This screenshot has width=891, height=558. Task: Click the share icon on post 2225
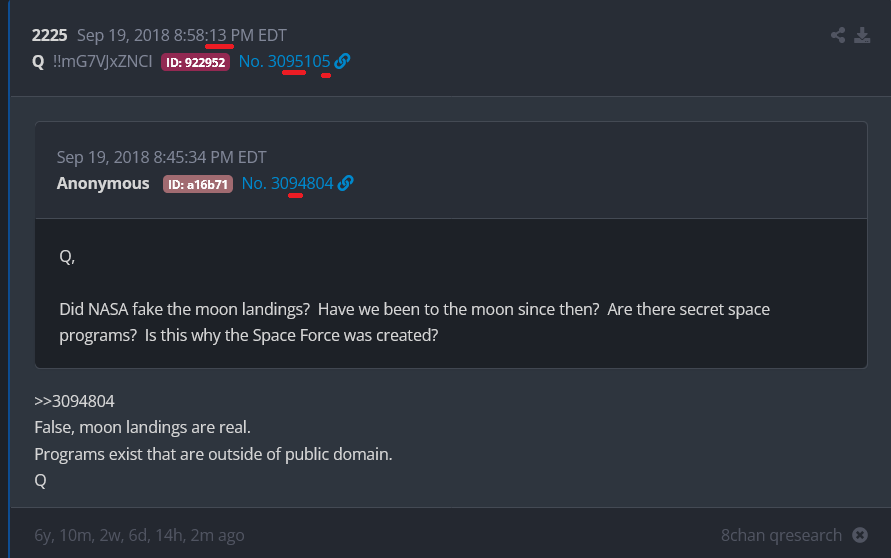tap(838, 36)
